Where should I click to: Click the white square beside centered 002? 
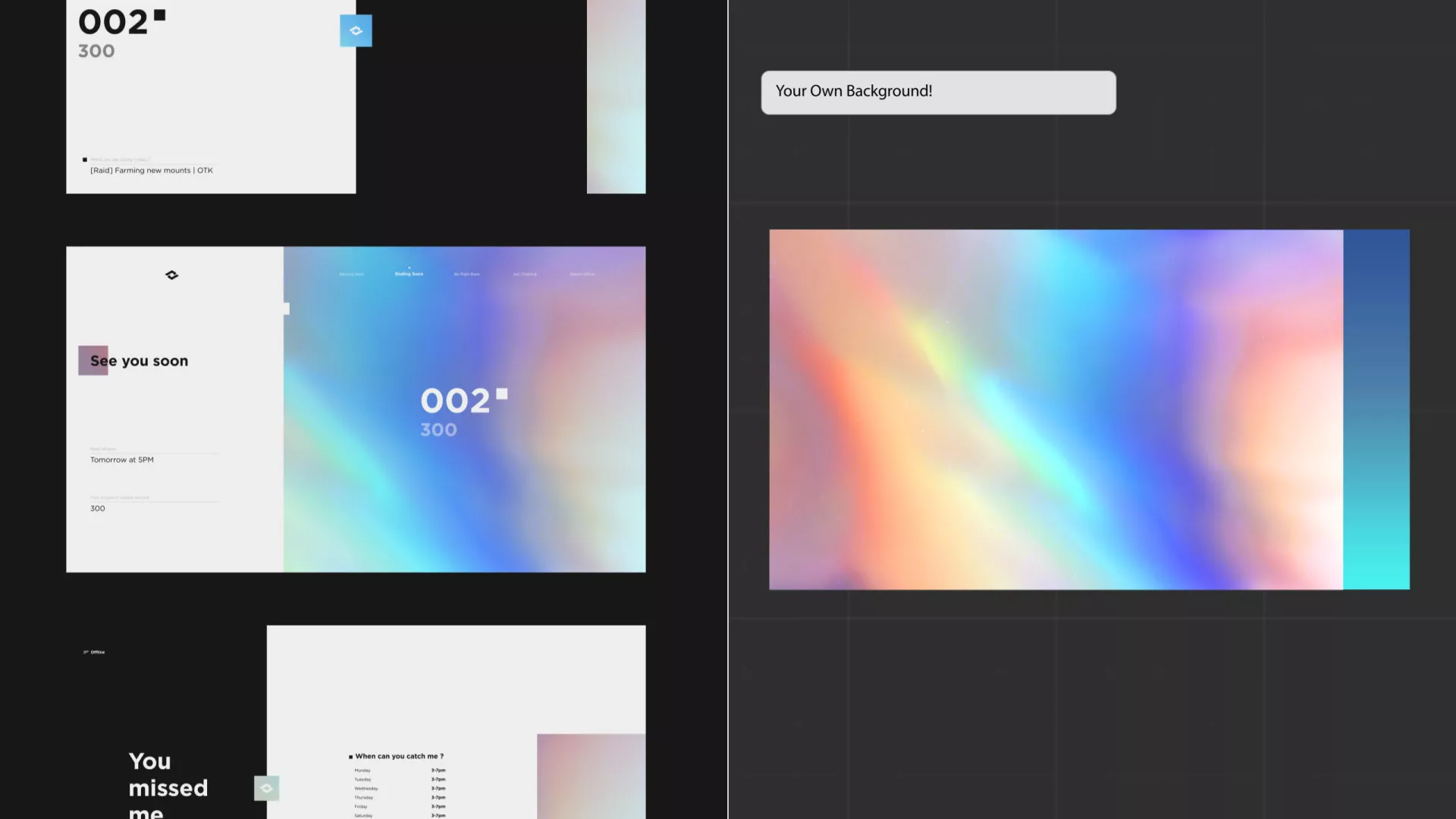point(502,394)
